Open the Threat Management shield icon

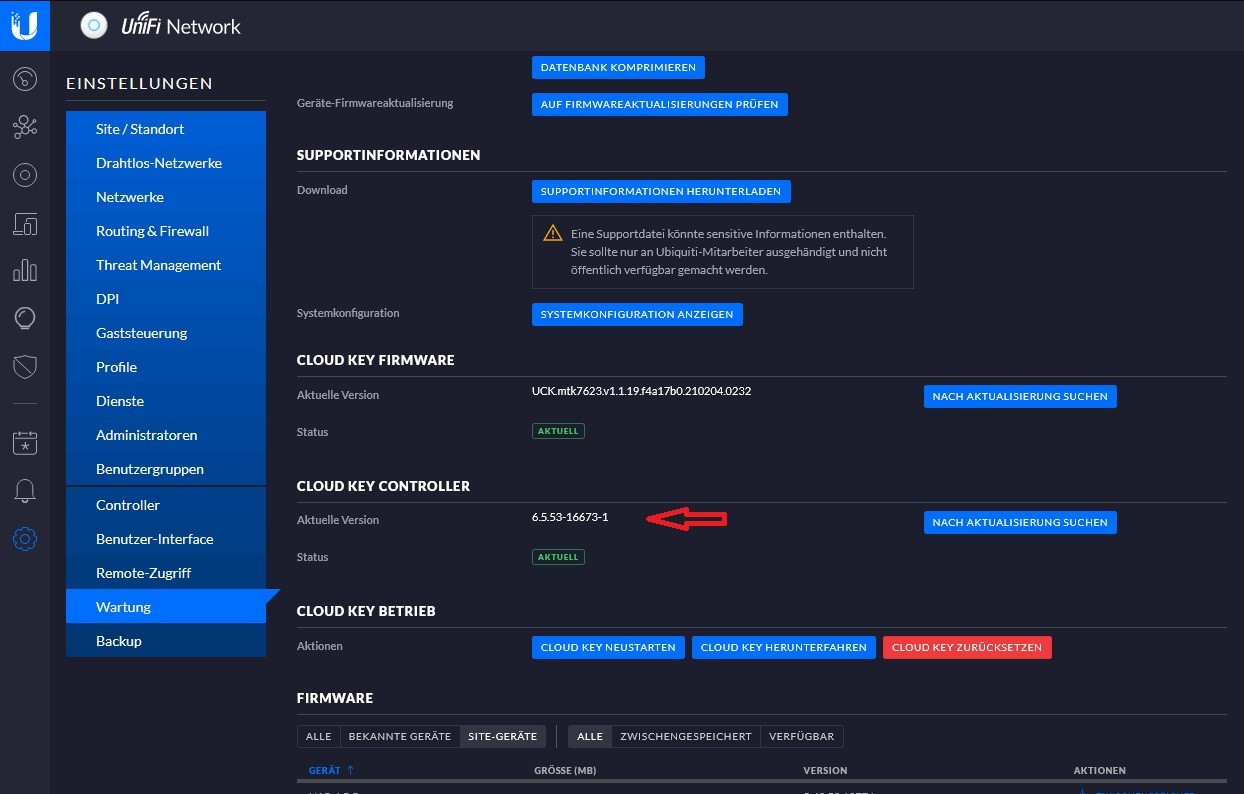25,367
